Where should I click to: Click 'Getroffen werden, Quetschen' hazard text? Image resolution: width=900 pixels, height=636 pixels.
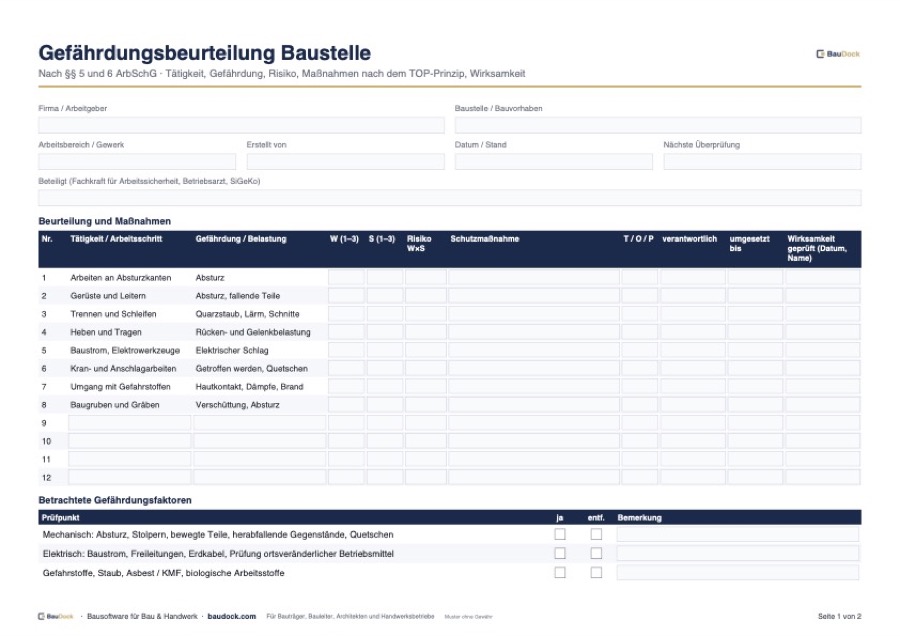click(x=251, y=369)
